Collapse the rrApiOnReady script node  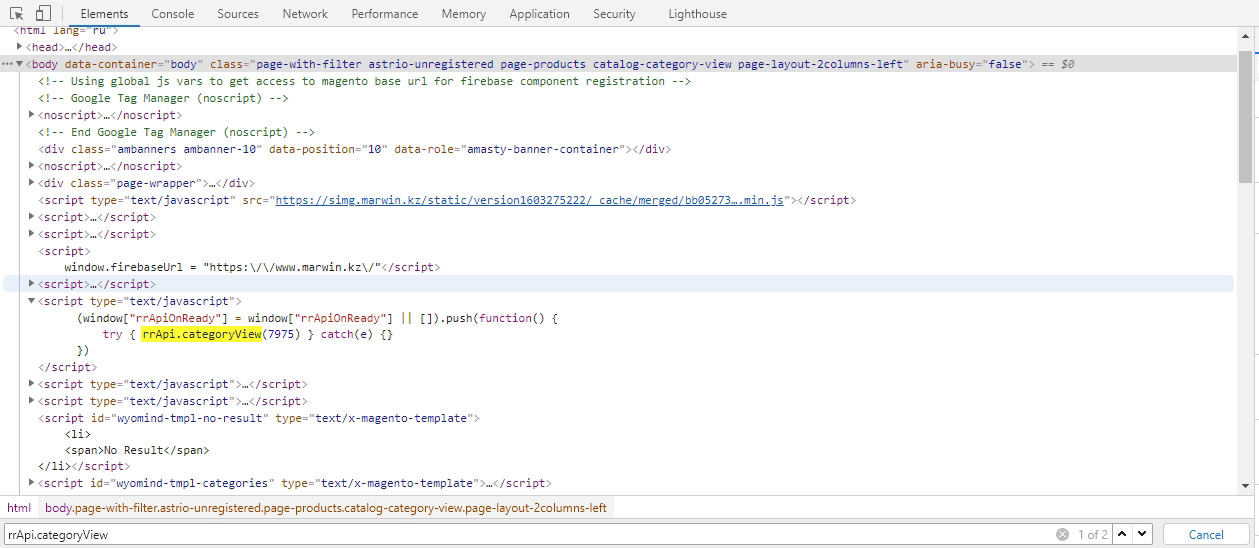(32, 301)
